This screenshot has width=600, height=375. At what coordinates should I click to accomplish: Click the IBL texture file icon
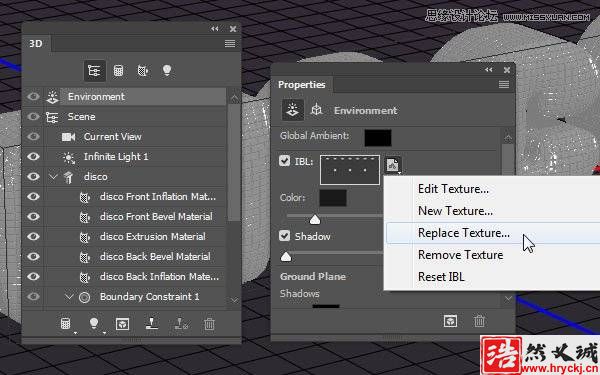[393, 165]
